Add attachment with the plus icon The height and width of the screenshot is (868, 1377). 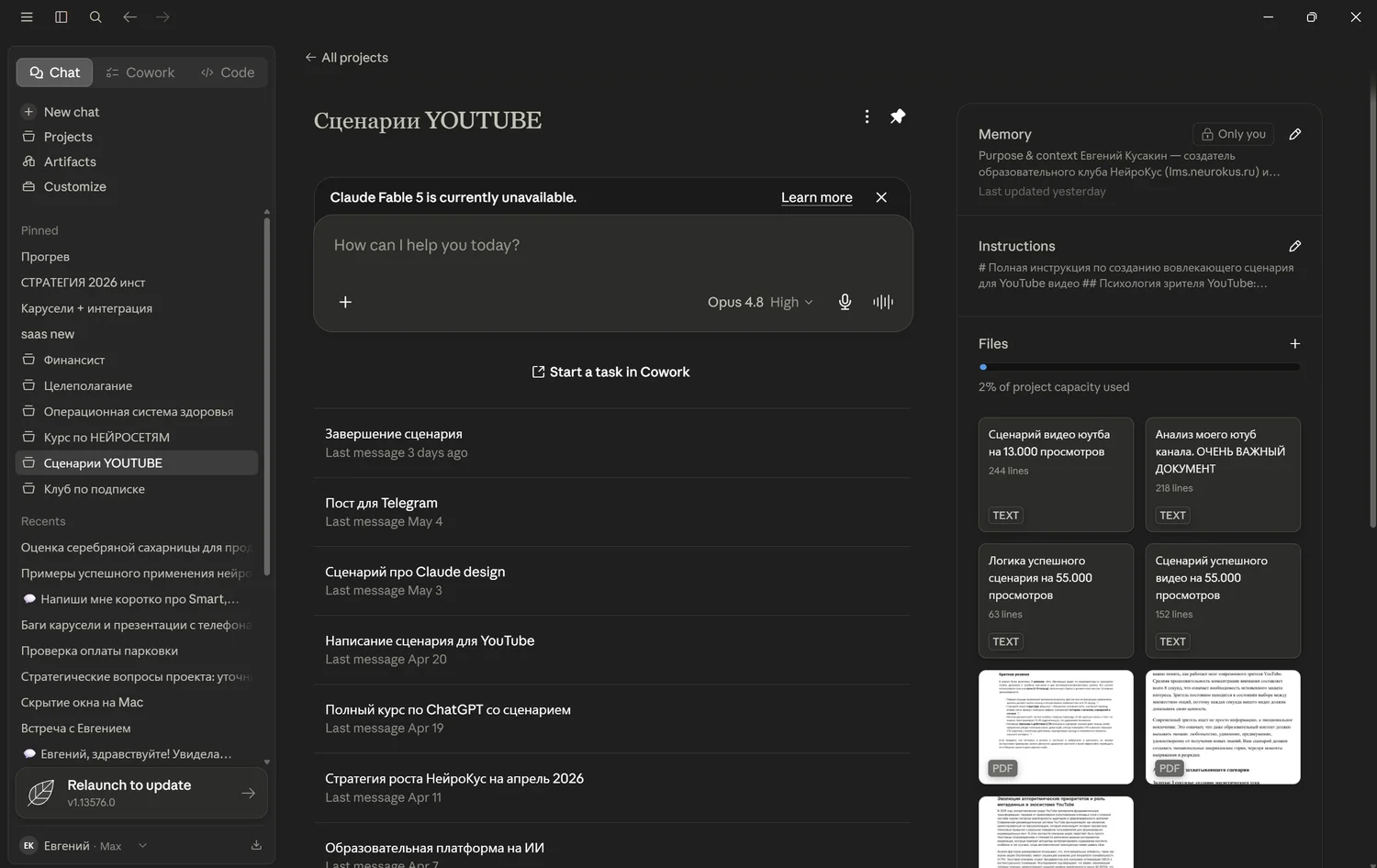tap(345, 302)
